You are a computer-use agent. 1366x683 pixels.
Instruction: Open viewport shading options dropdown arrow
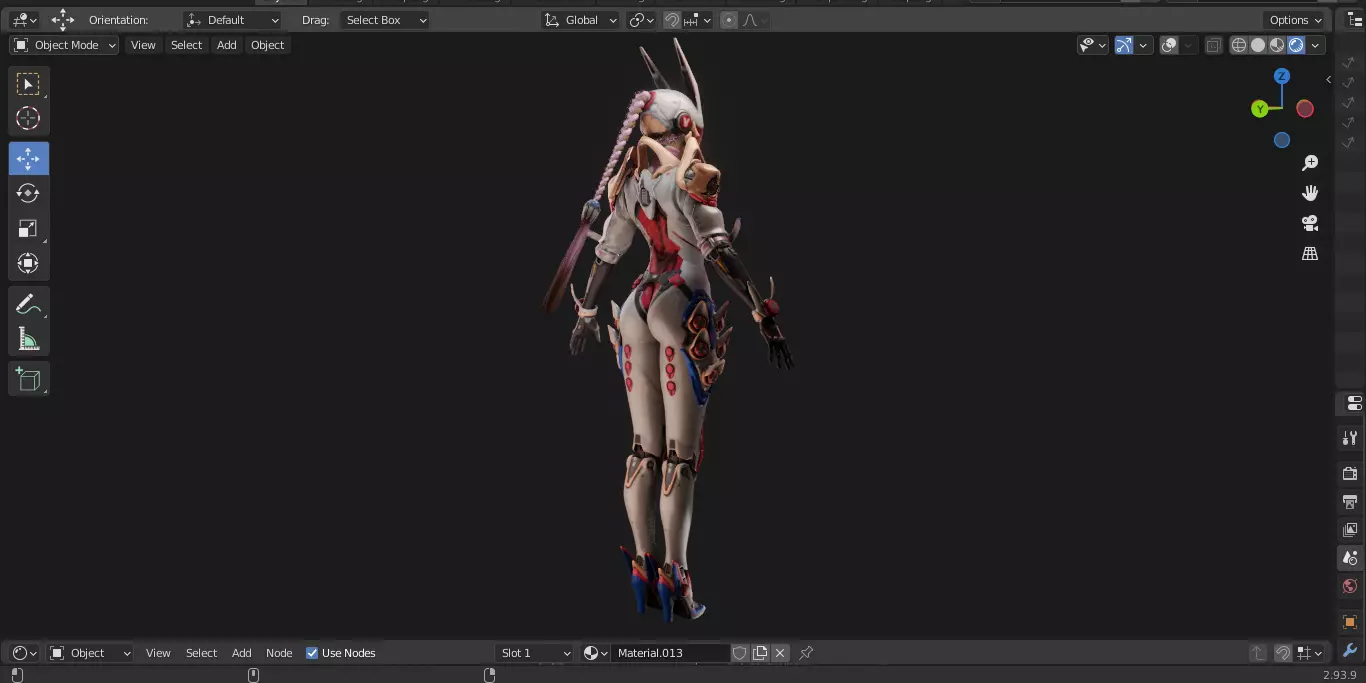point(1316,45)
